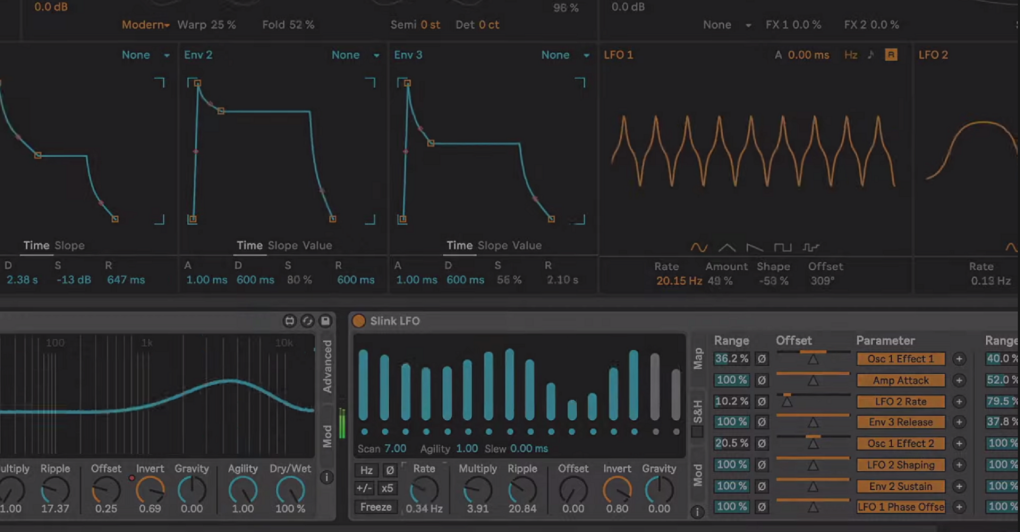Image resolution: width=1020 pixels, height=532 pixels.
Task: Select the sine waveform for LFO 1
Action: (x=699, y=248)
